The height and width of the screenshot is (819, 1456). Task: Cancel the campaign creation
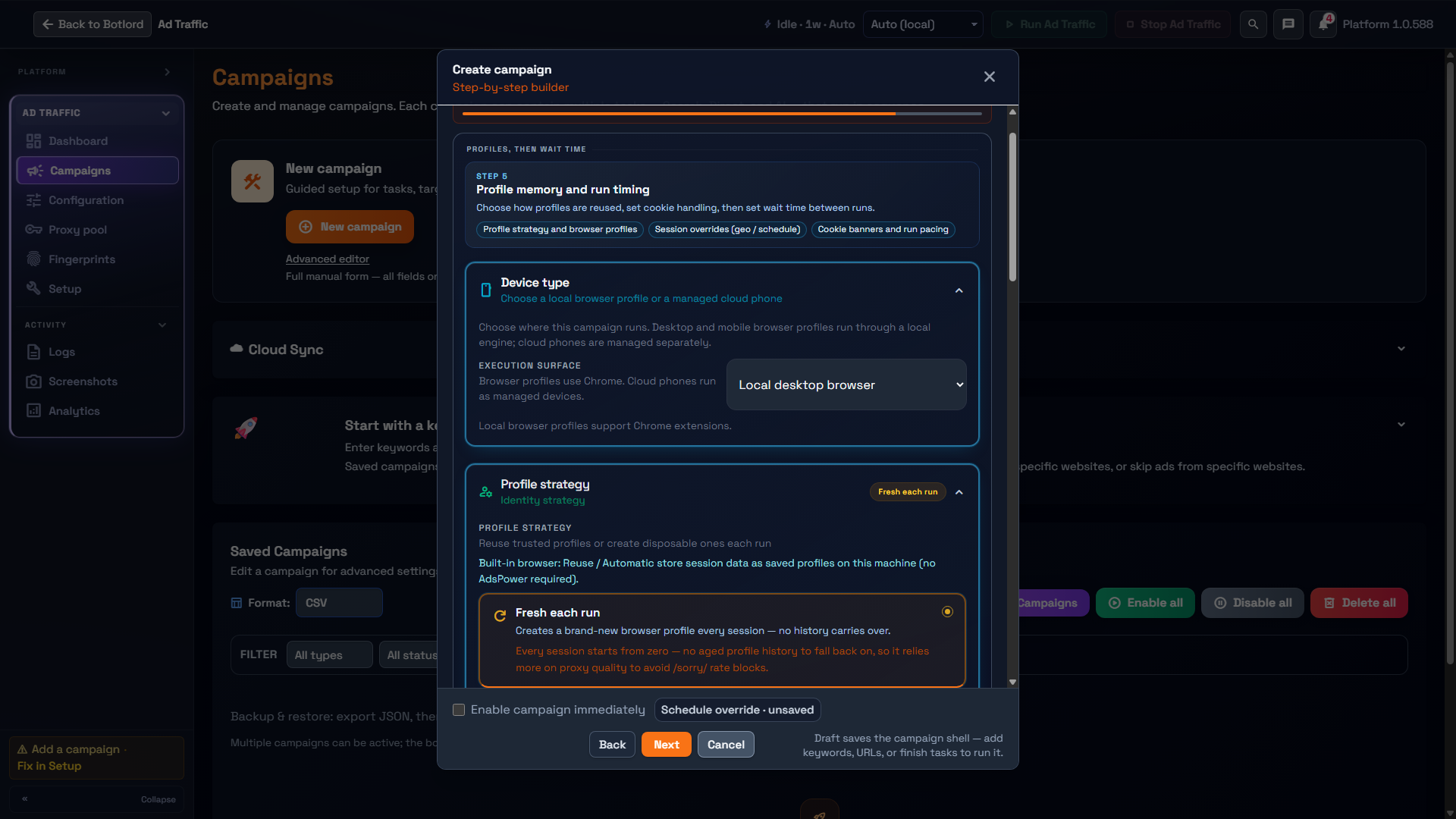[726, 745]
